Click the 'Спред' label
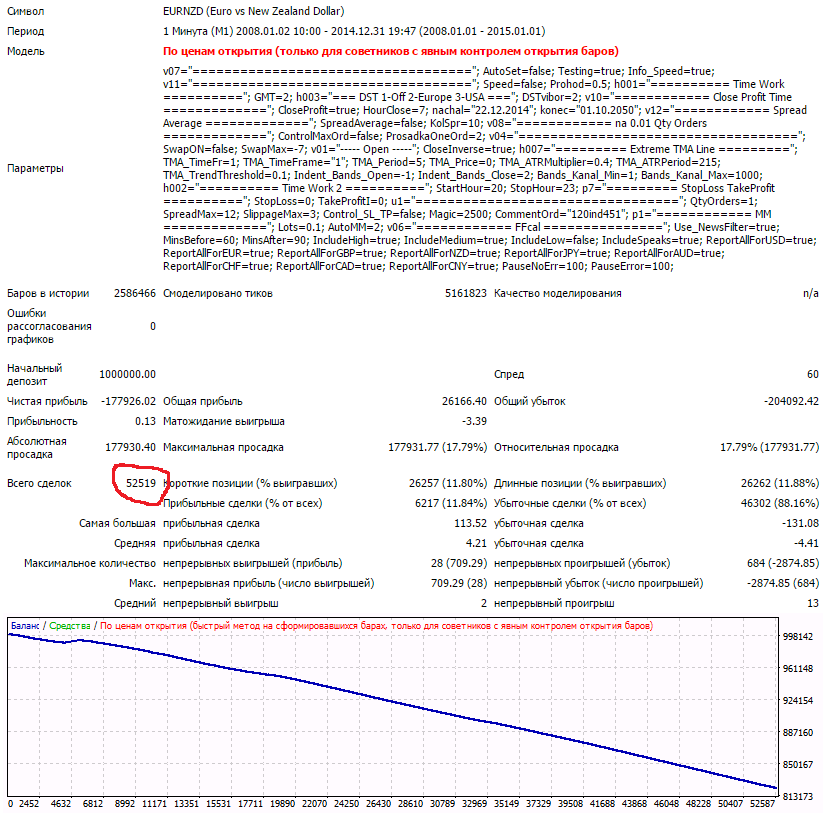Viewport: 830px width, 813px height. click(x=509, y=374)
